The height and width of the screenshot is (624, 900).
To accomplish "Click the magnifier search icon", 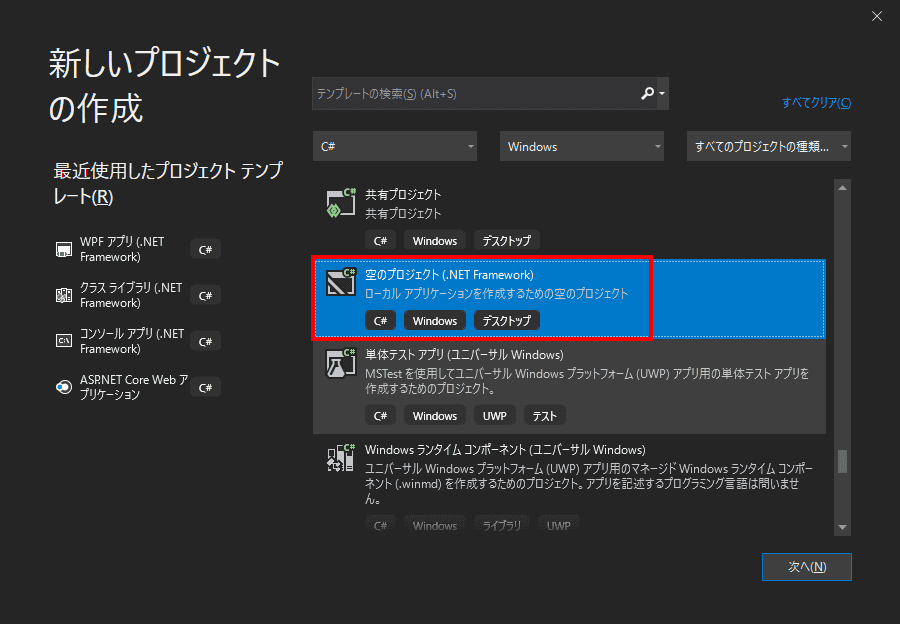I will (x=647, y=93).
